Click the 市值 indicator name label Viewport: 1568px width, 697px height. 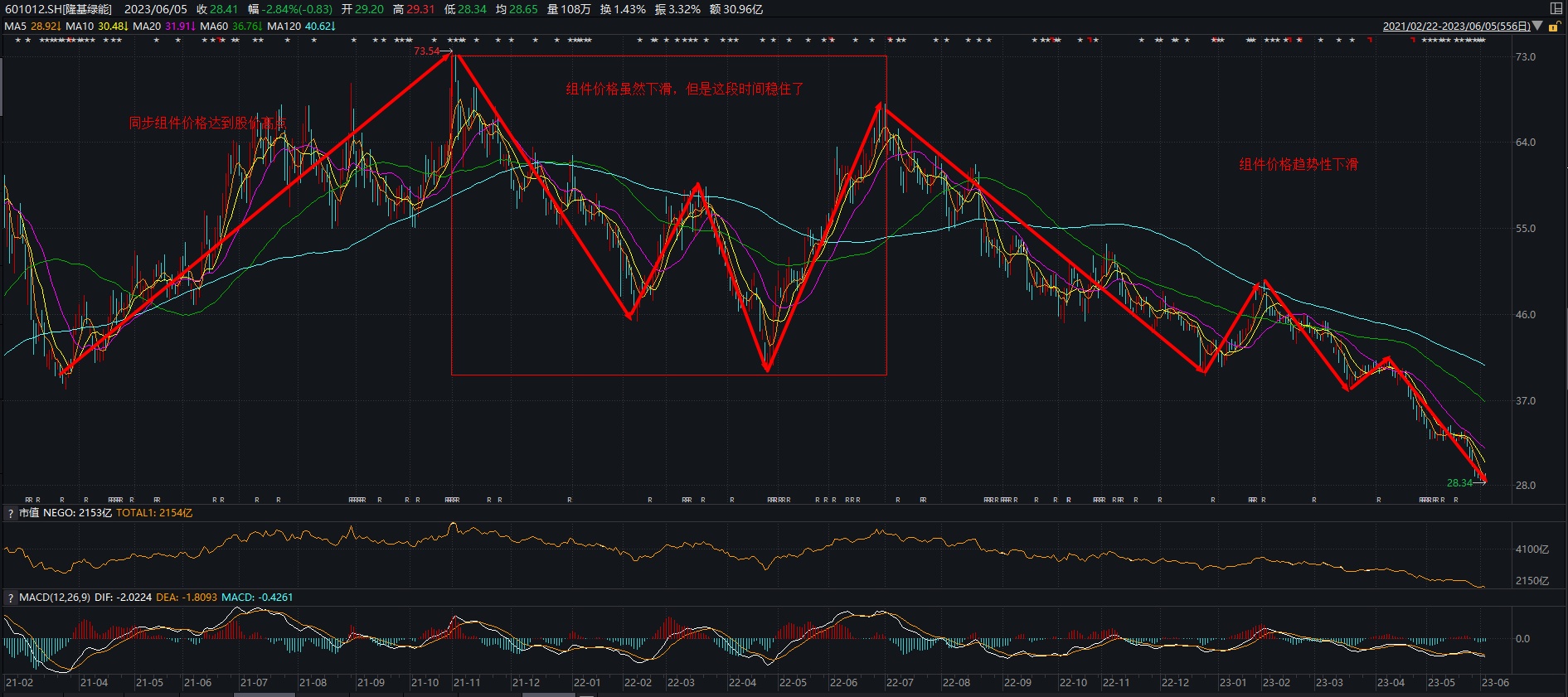(29, 513)
